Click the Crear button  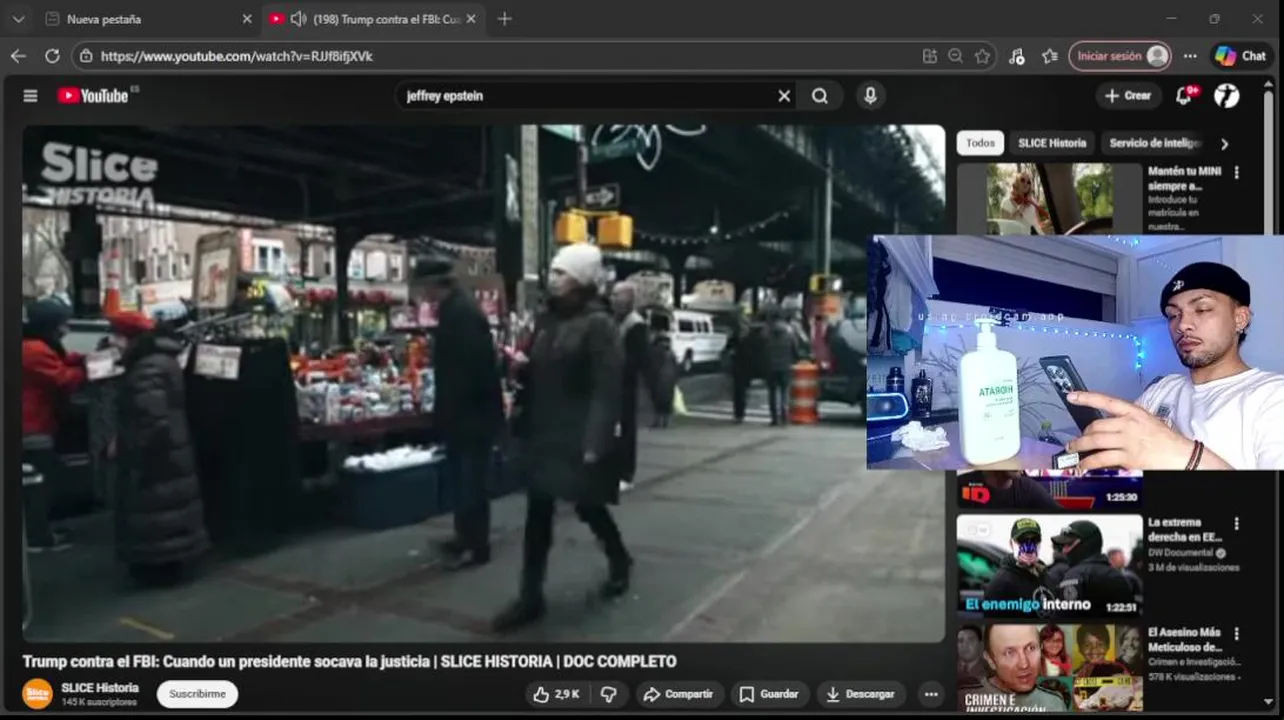click(x=1128, y=96)
